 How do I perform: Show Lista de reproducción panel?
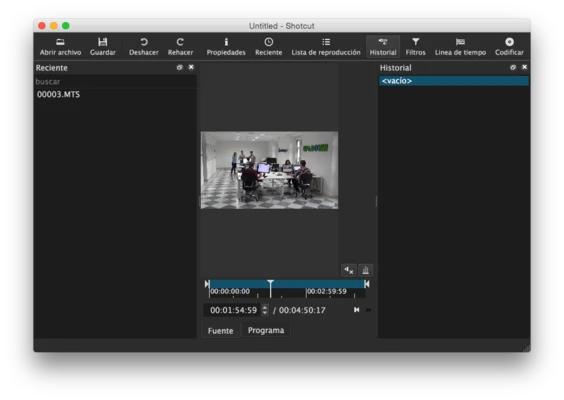point(326,47)
